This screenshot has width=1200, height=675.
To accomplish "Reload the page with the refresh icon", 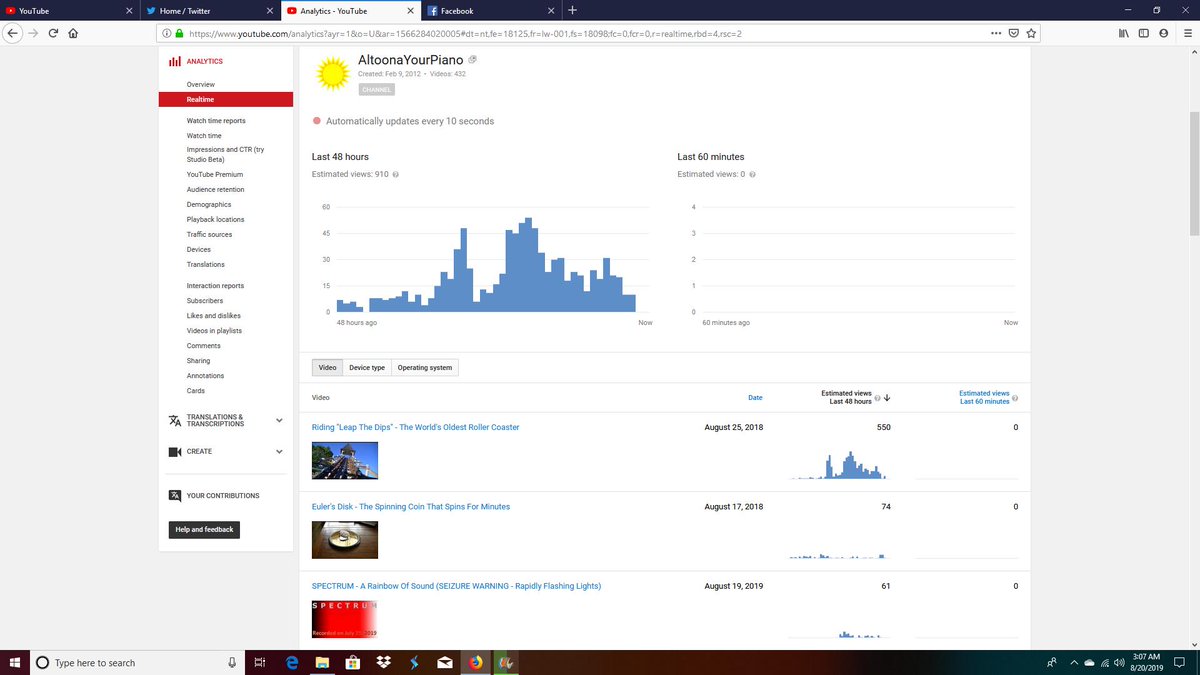I will point(53,32).
